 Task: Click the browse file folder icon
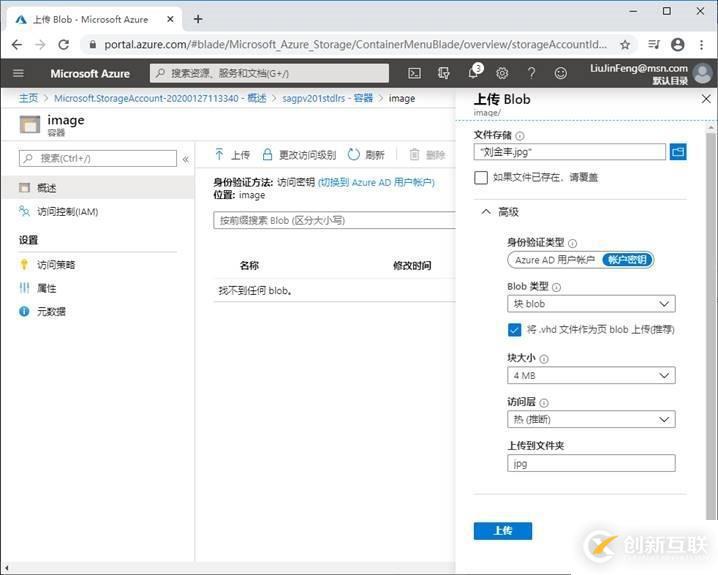pos(678,152)
